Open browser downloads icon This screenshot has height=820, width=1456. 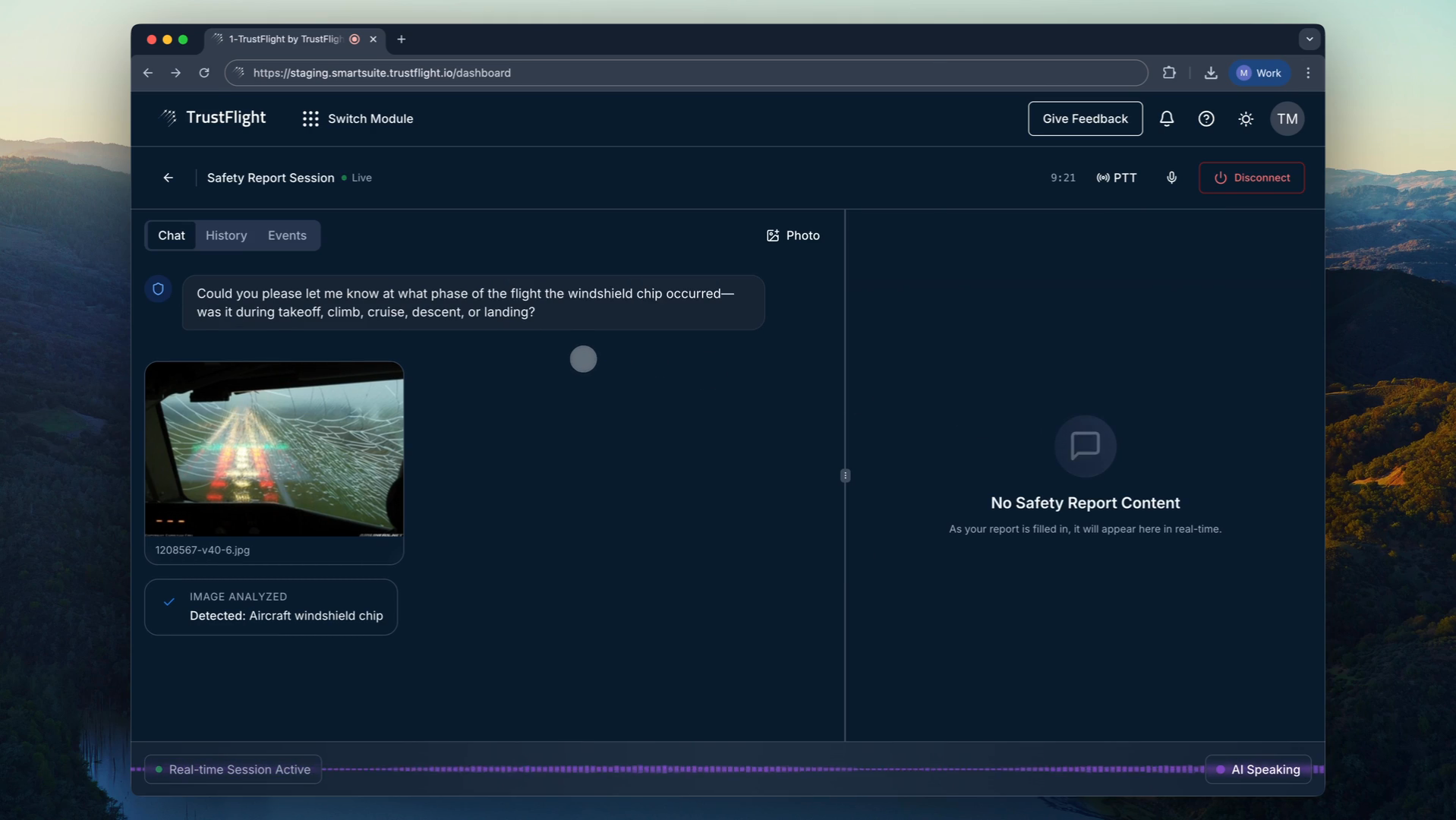point(1211,73)
